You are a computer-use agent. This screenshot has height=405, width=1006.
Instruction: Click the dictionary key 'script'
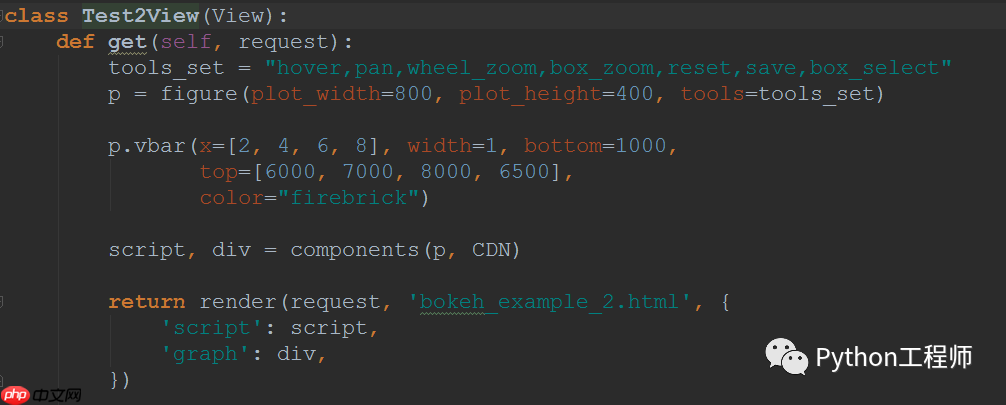(212, 329)
